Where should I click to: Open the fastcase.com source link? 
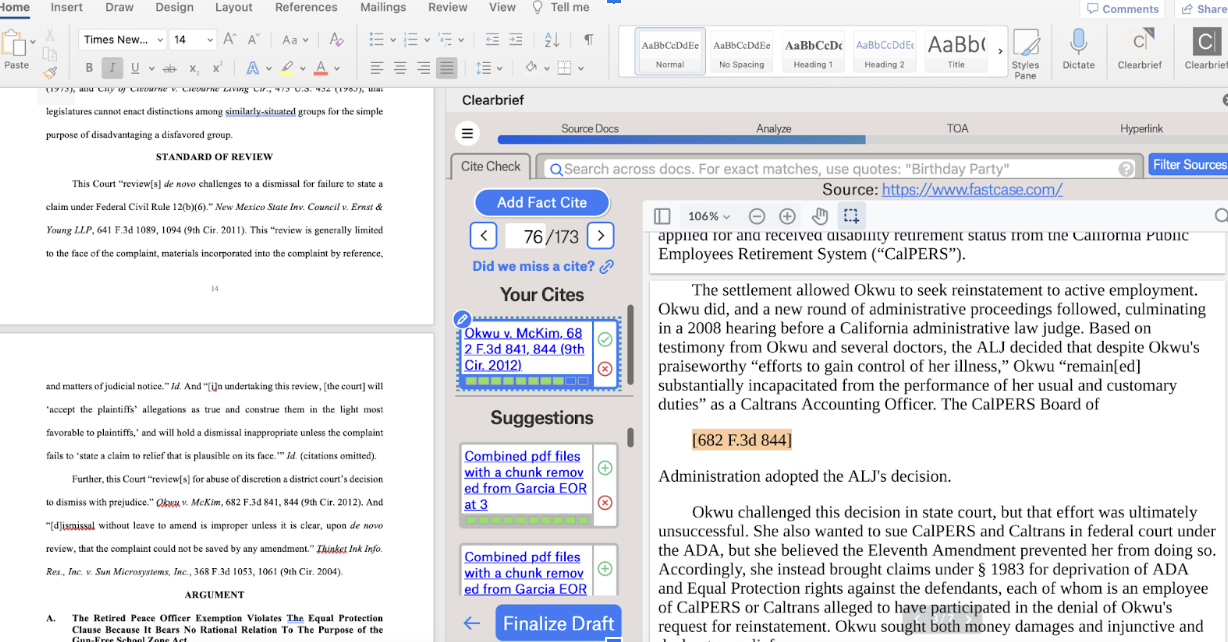point(972,189)
